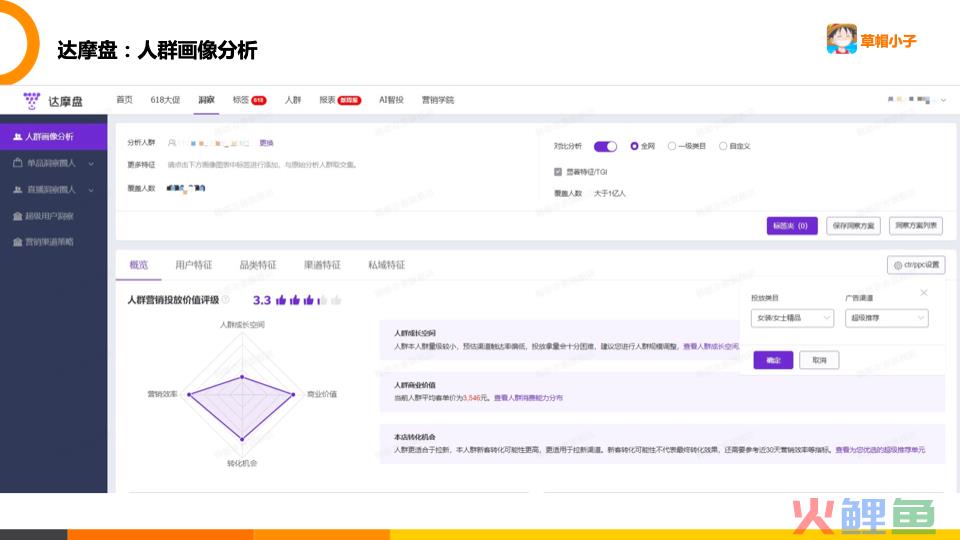Click the 超级用户洞察 sidebar icon

coord(18,216)
